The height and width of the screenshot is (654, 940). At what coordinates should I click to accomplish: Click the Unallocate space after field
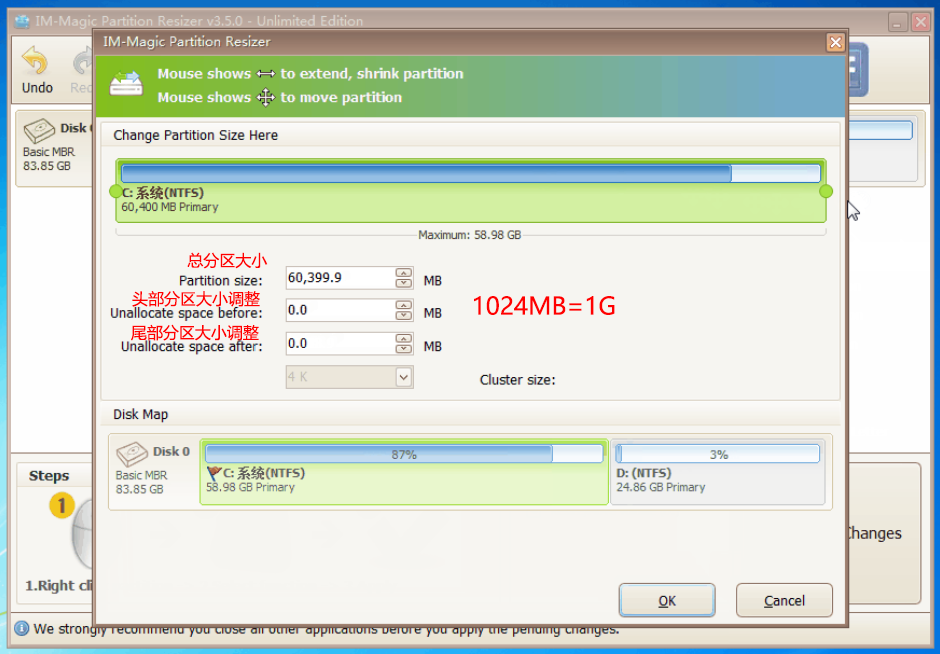point(341,343)
